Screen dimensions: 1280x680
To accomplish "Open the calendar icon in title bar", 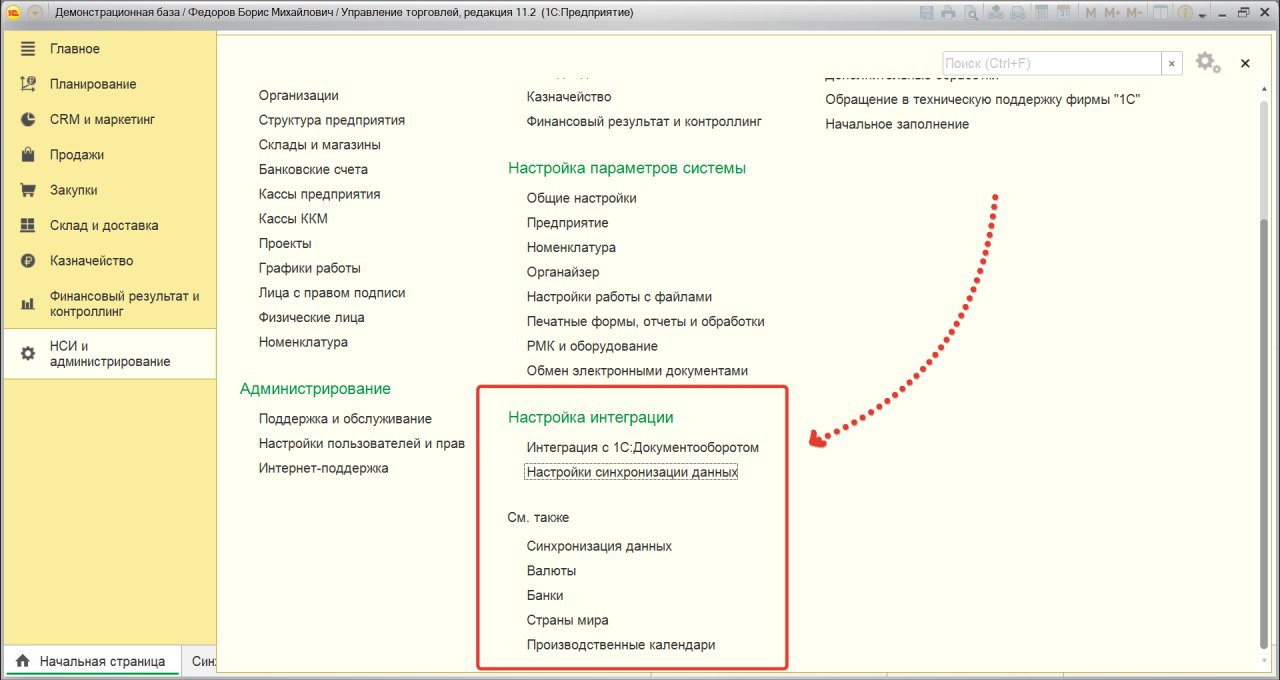I will tap(1063, 13).
